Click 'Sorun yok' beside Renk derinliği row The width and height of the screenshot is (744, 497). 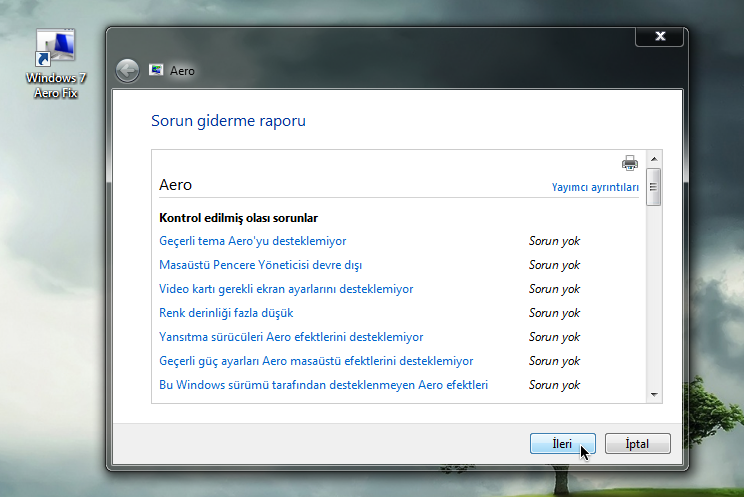point(554,313)
